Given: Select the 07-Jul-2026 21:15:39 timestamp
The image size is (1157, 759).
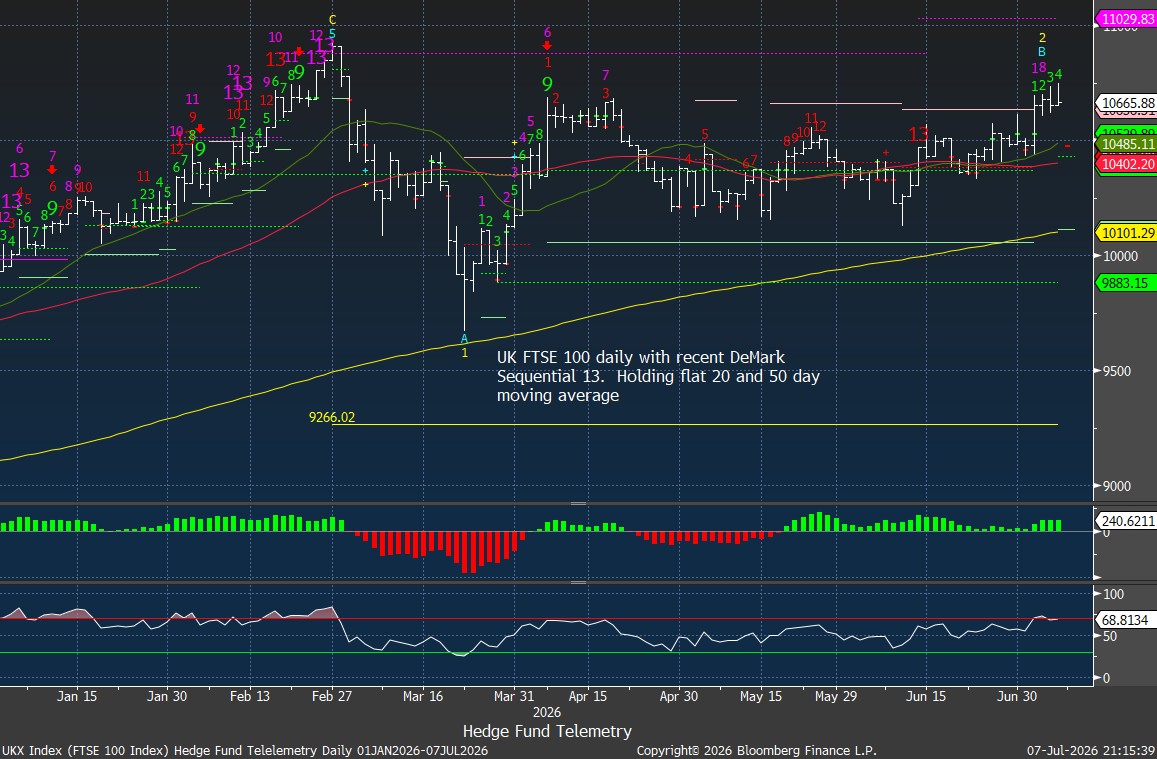Looking at the screenshot, I should [1091, 751].
